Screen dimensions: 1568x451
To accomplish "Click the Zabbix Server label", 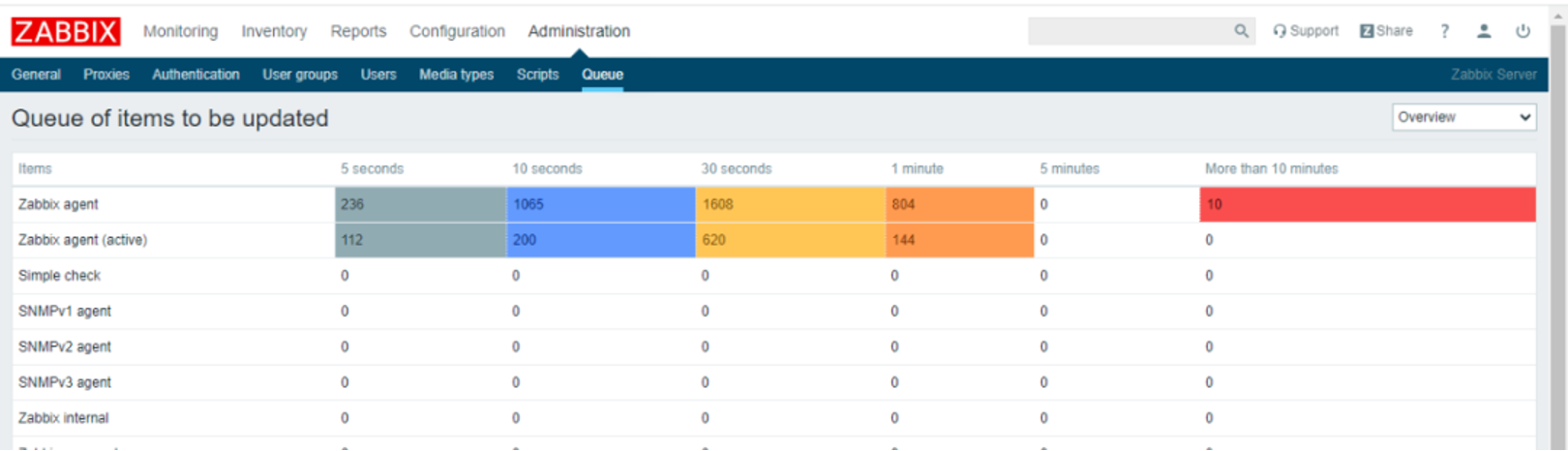I will click(x=1493, y=75).
